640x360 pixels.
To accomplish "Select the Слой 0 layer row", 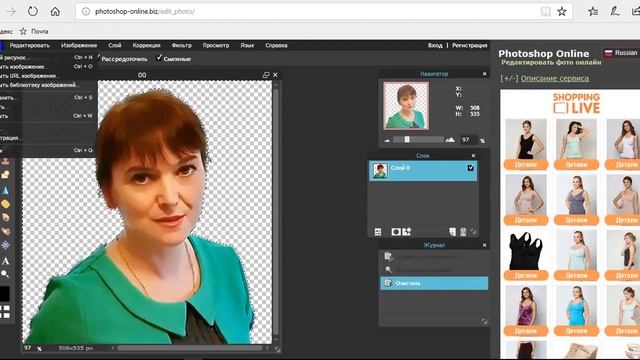I will 422,171.
